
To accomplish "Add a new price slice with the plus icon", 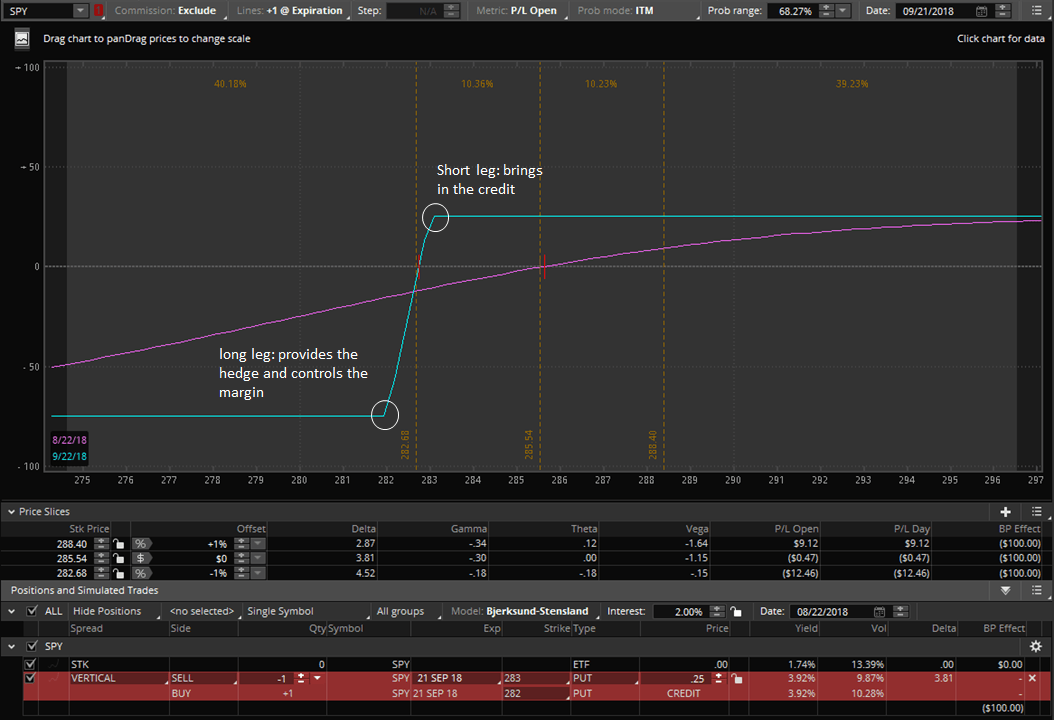I will pos(1006,512).
